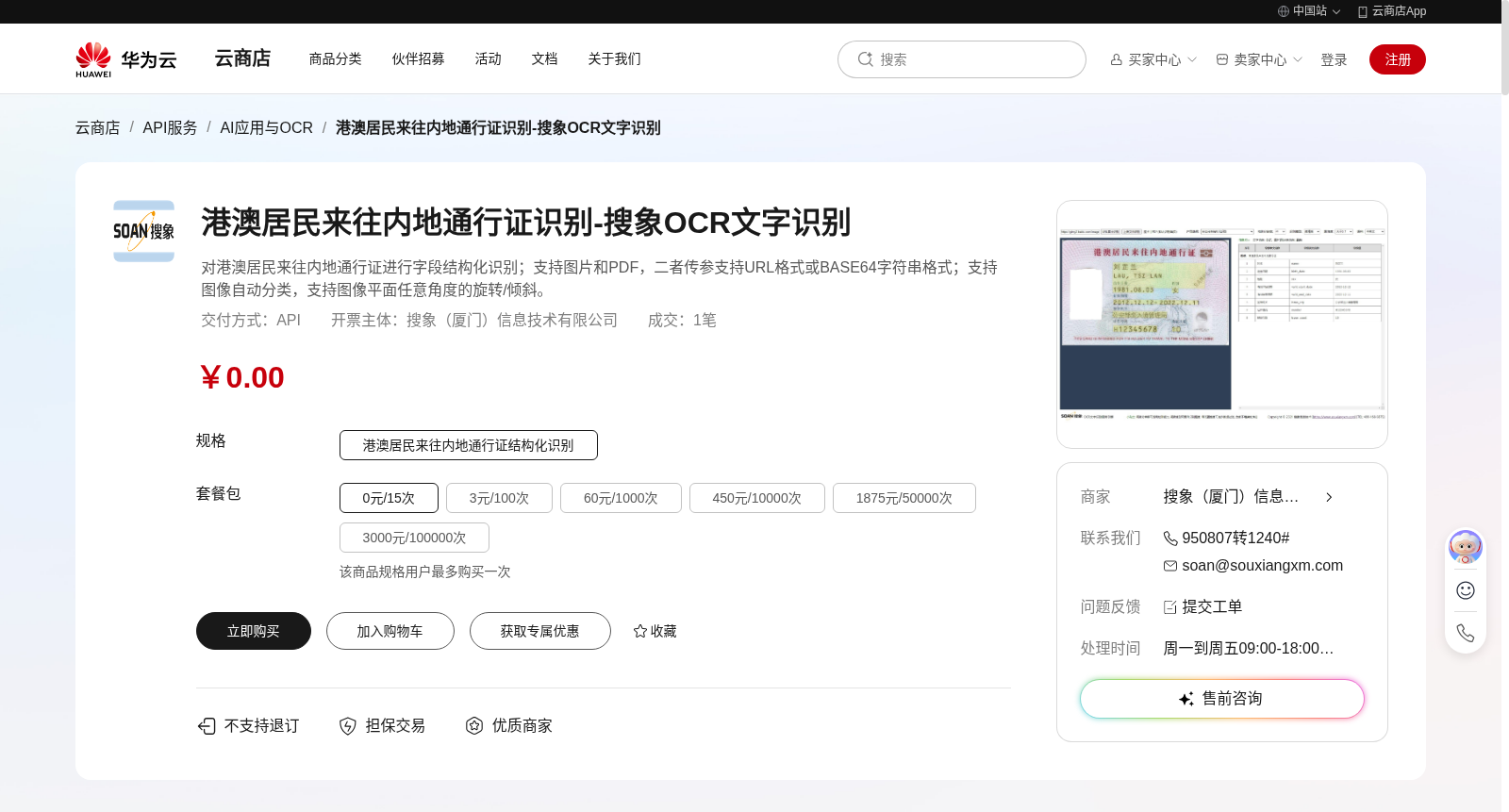The image size is (1509, 812).
Task: Go to 云商店 breadcrumb
Action: coord(98,127)
